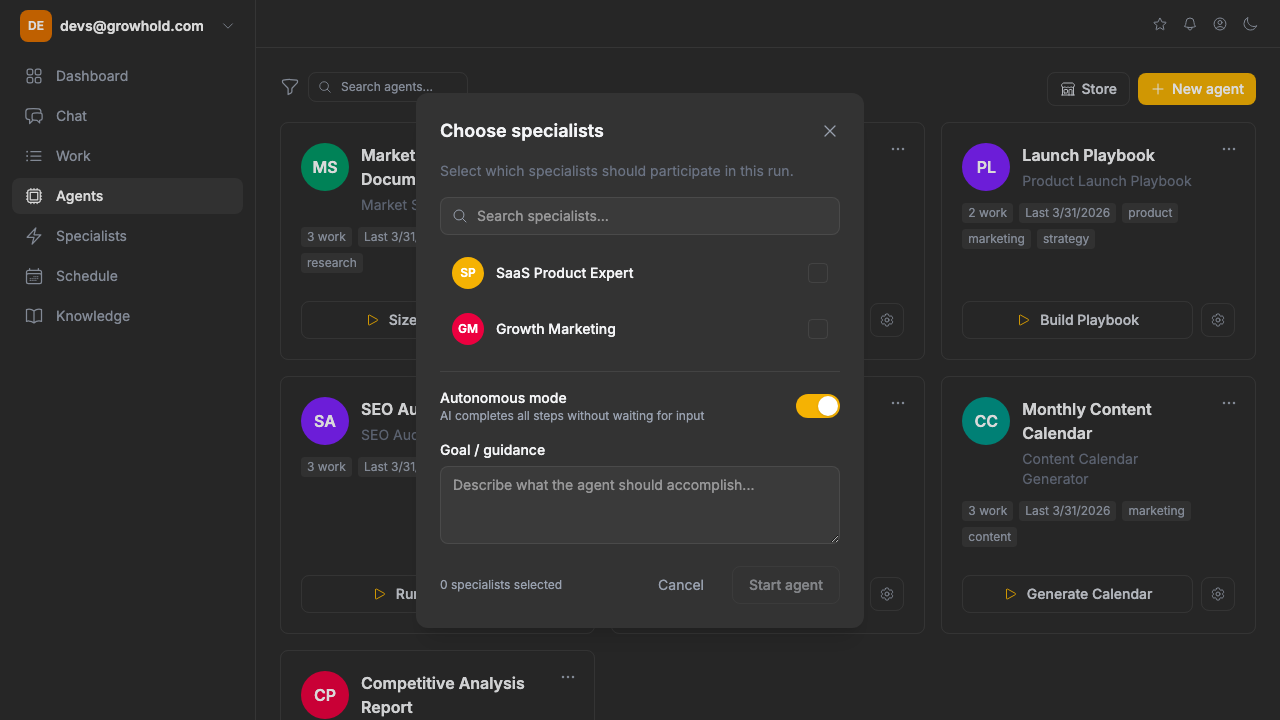The image size is (1280, 720).
Task: Click the Cancel button in dialog
Action: (x=681, y=585)
